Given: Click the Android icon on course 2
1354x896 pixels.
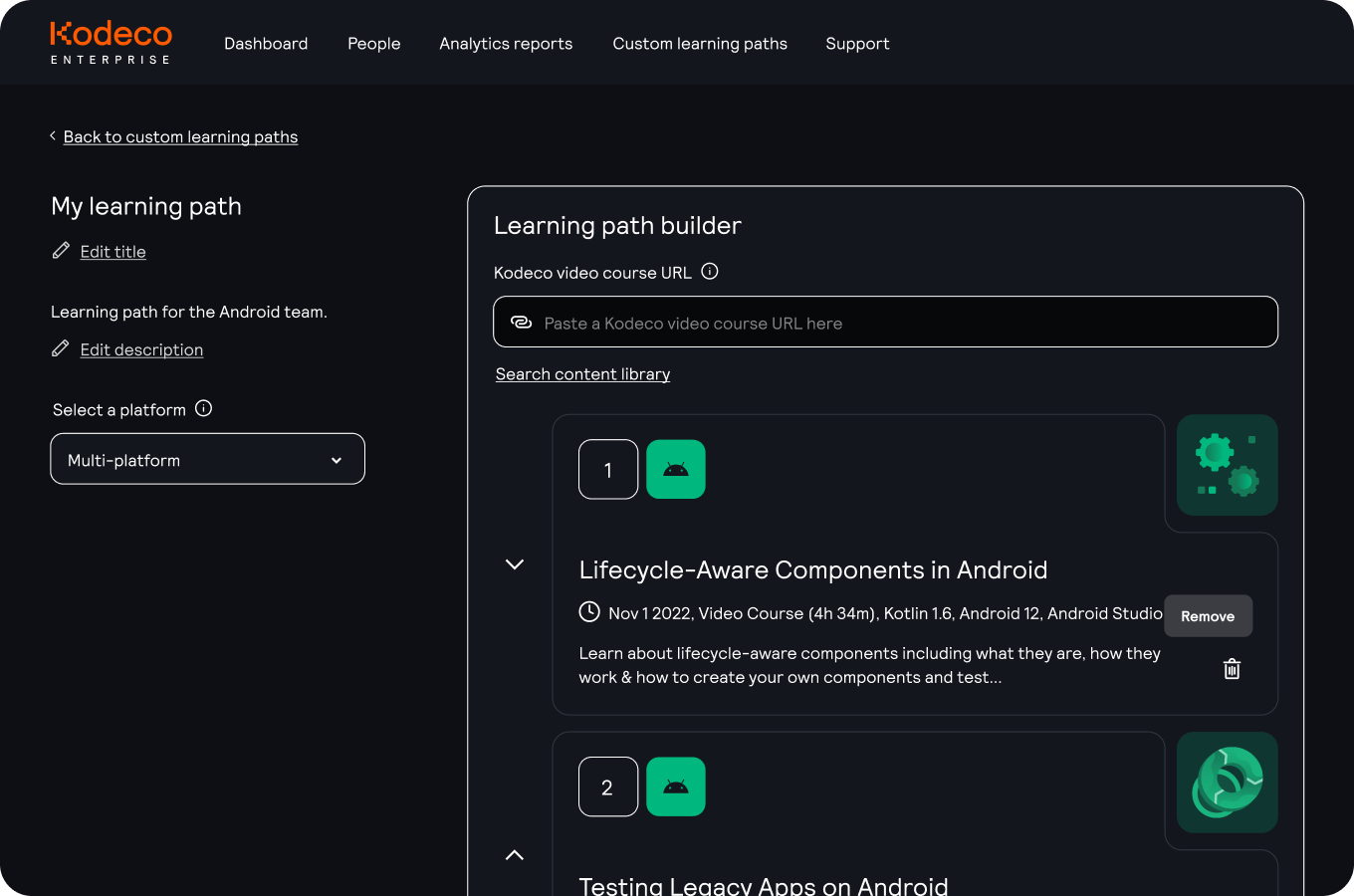Looking at the screenshot, I should [x=676, y=786].
